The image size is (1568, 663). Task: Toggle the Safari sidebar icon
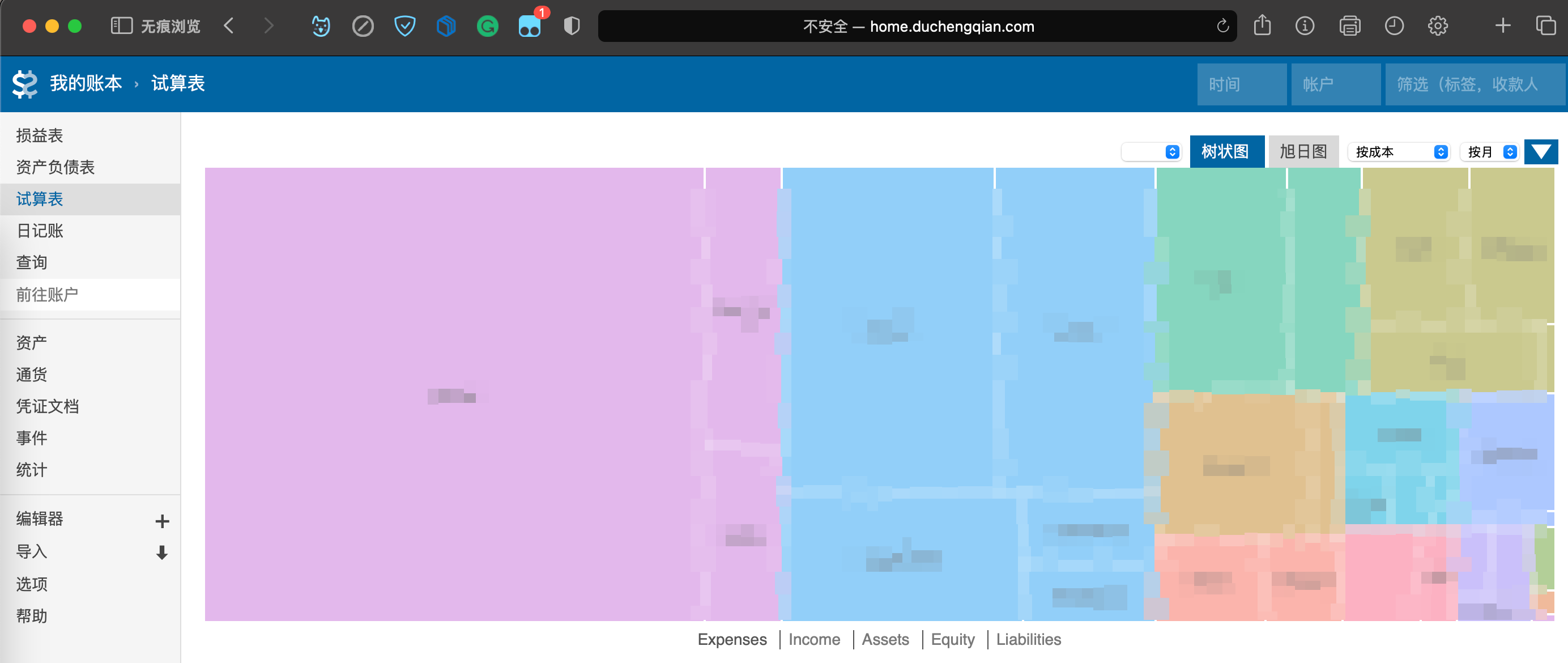(121, 25)
